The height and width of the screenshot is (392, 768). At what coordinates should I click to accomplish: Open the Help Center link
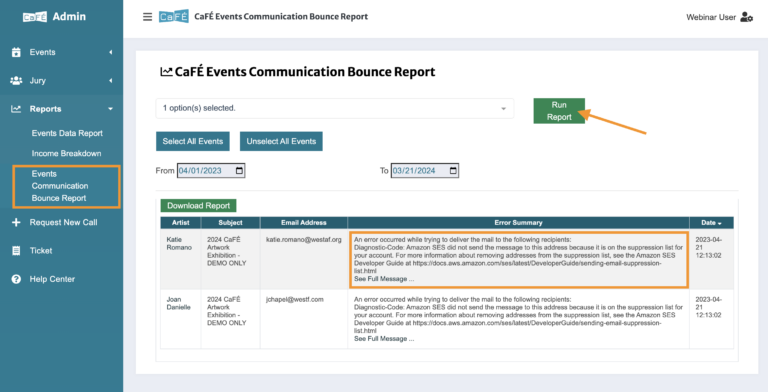click(52, 279)
